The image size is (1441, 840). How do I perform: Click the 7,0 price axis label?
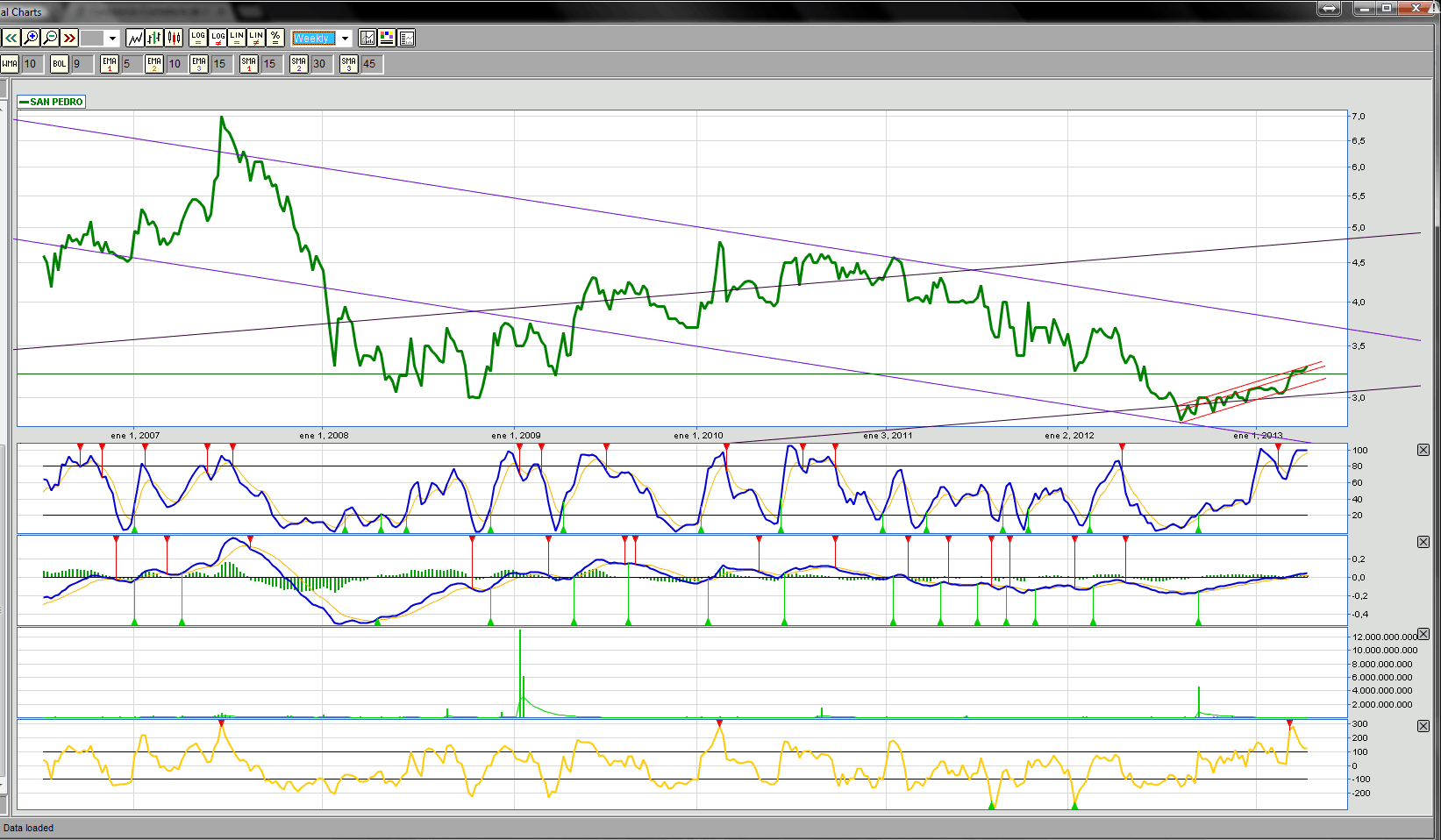[1358, 116]
